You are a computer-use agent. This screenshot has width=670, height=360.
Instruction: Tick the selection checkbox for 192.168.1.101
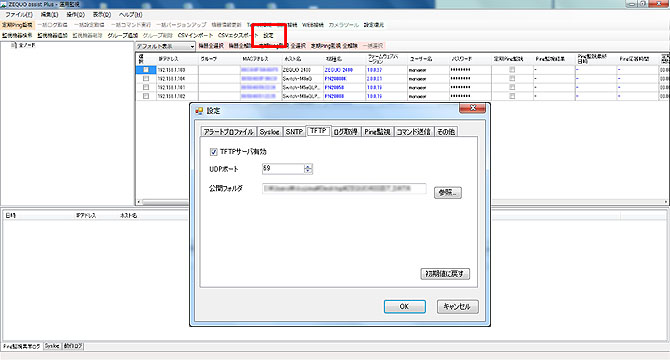click(146, 87)
